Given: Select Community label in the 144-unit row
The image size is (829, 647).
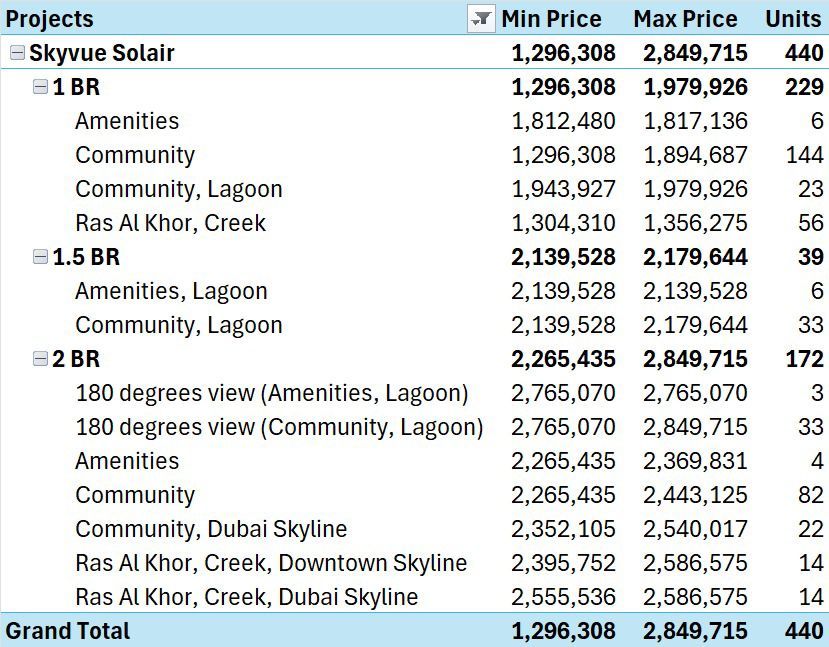Looking at the screenshot, I should click(135, 155).
